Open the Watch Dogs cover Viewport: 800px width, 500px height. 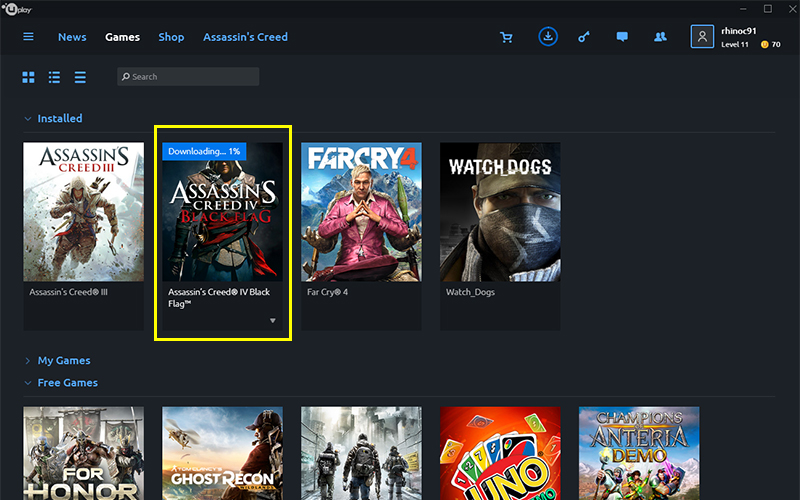pos(500,212)
